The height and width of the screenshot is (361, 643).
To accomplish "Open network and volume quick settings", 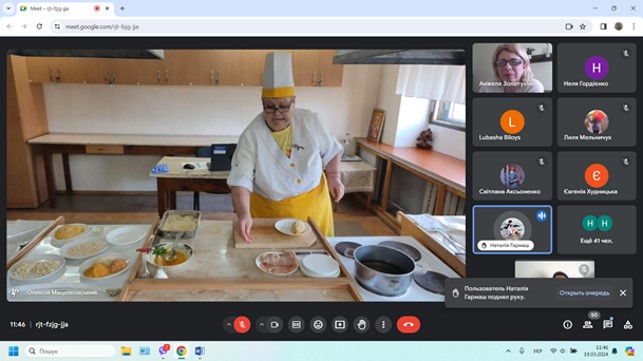I will point(563,351).
